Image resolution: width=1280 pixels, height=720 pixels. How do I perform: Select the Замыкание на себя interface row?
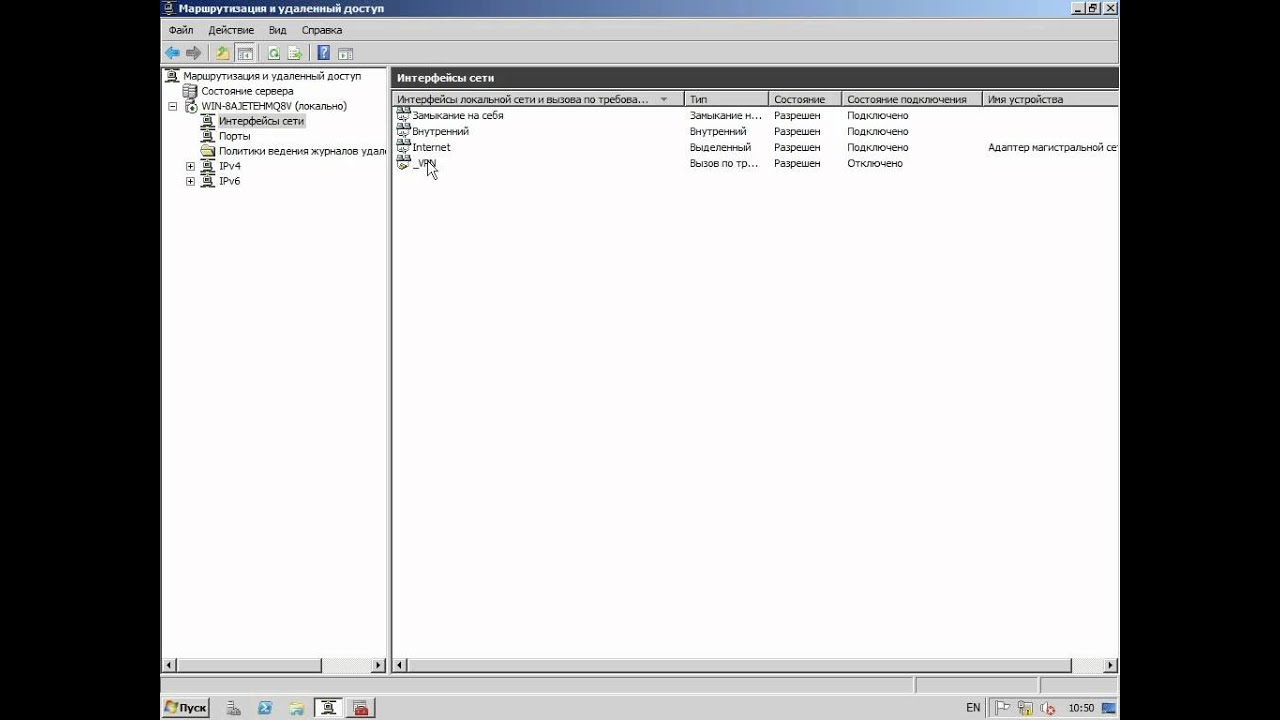(755, 115)
